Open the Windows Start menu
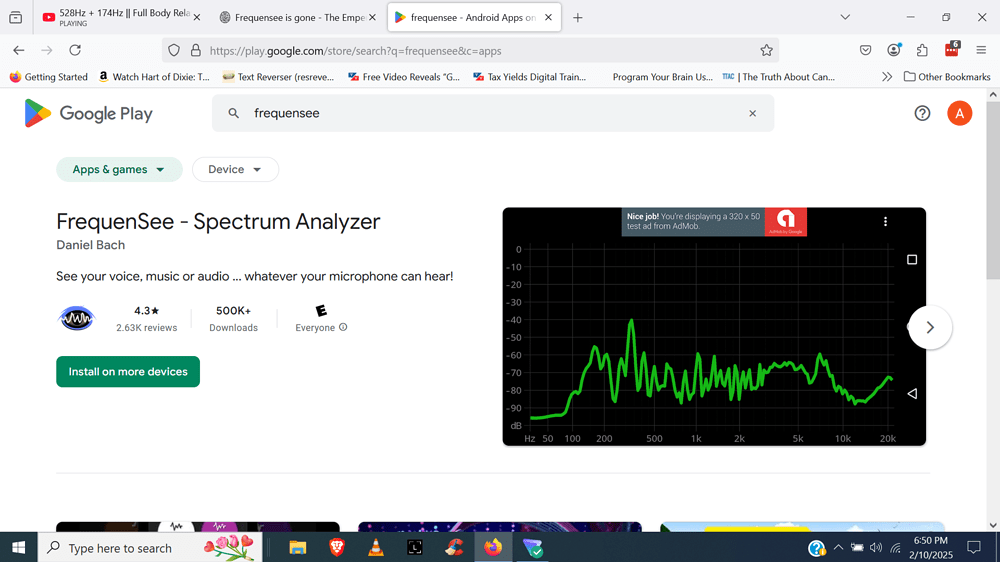Image resolution: width=1000 pixels, height=562 pixels. tap(18, 547)
